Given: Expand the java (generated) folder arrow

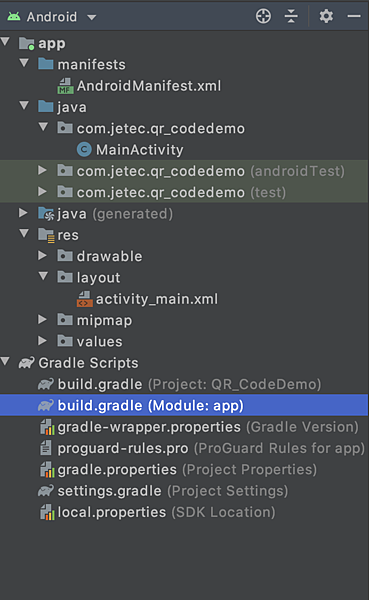Looking at the screenshot, I should click(x=23, y=213).
